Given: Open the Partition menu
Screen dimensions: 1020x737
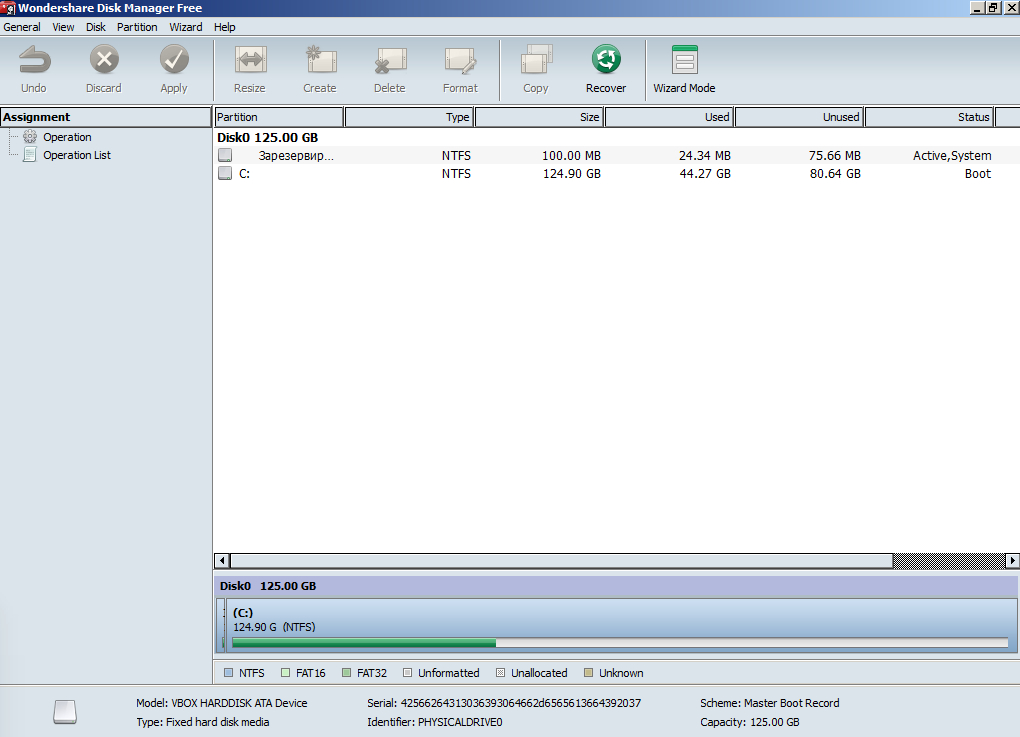Looking at the screenshot, I should (137, 27).
